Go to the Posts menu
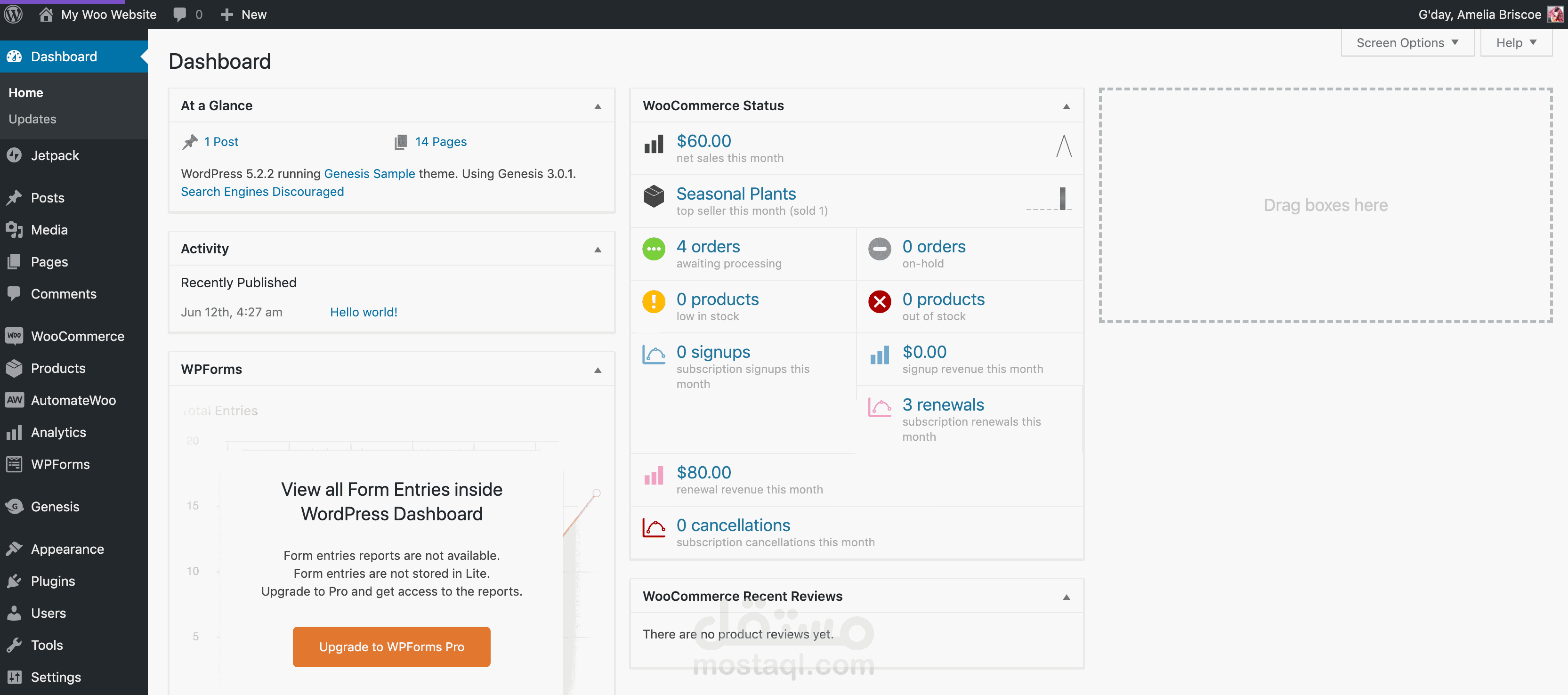 click(x=73, y=198)
